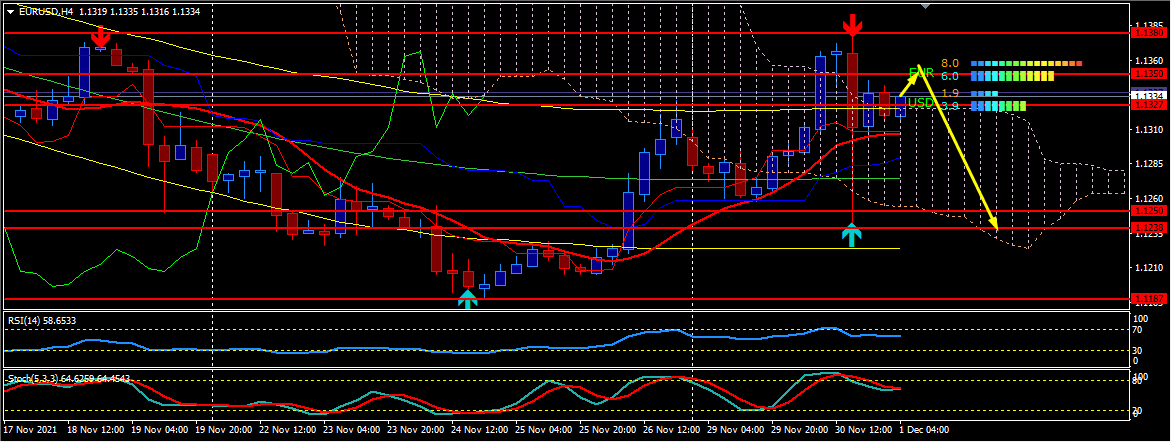
Task: Select the 1.1350 red price level label
Action: [1148, 74]
